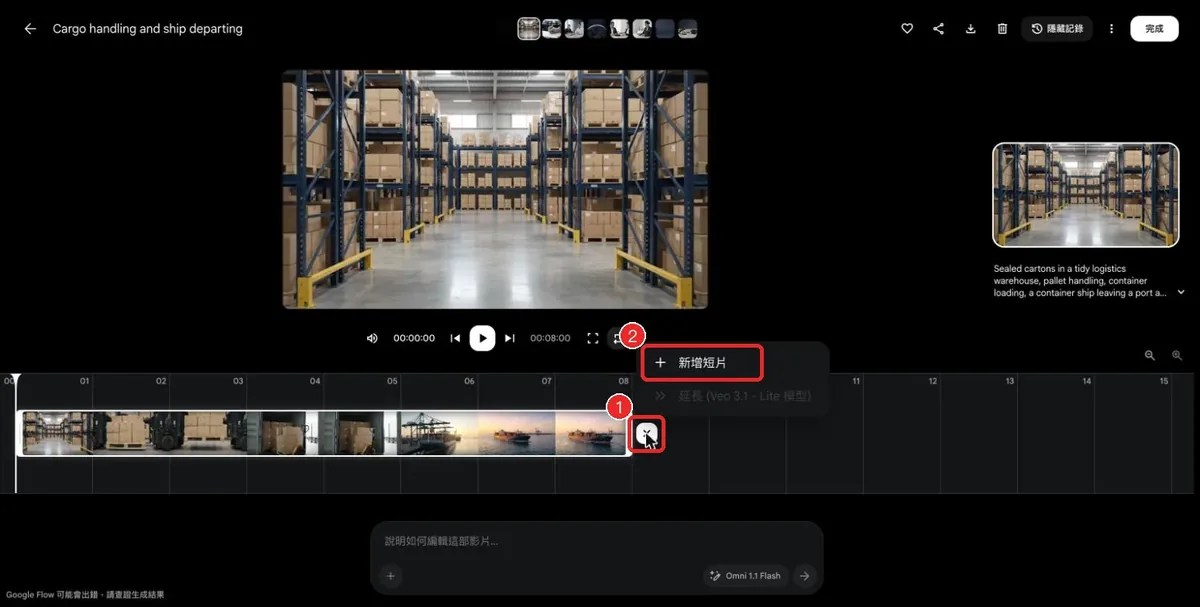Zoom in the timeline with the magnifier-plus icon
The image size is (1200, 607).
tap(1177, 355)
